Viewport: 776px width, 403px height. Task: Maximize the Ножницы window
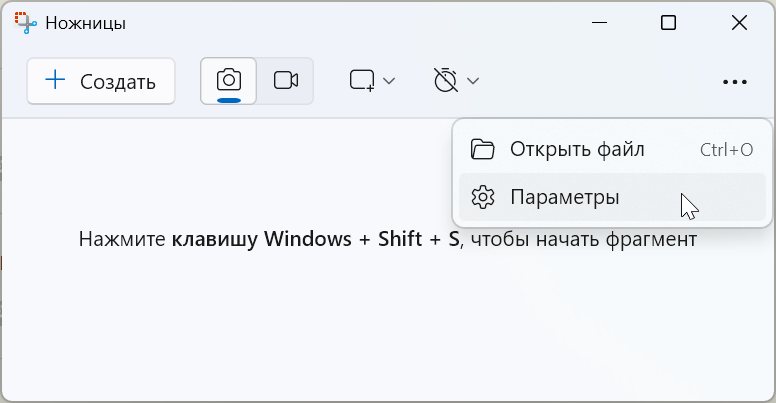pos(669,23)
